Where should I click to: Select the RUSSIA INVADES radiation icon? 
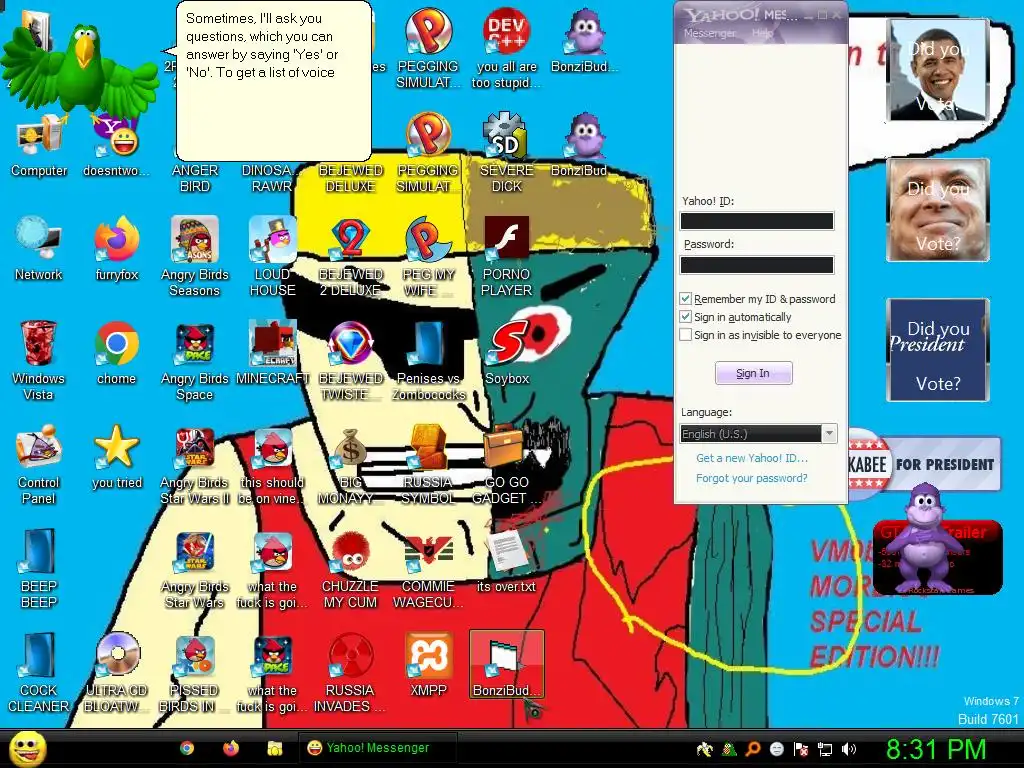pos(351,673)
